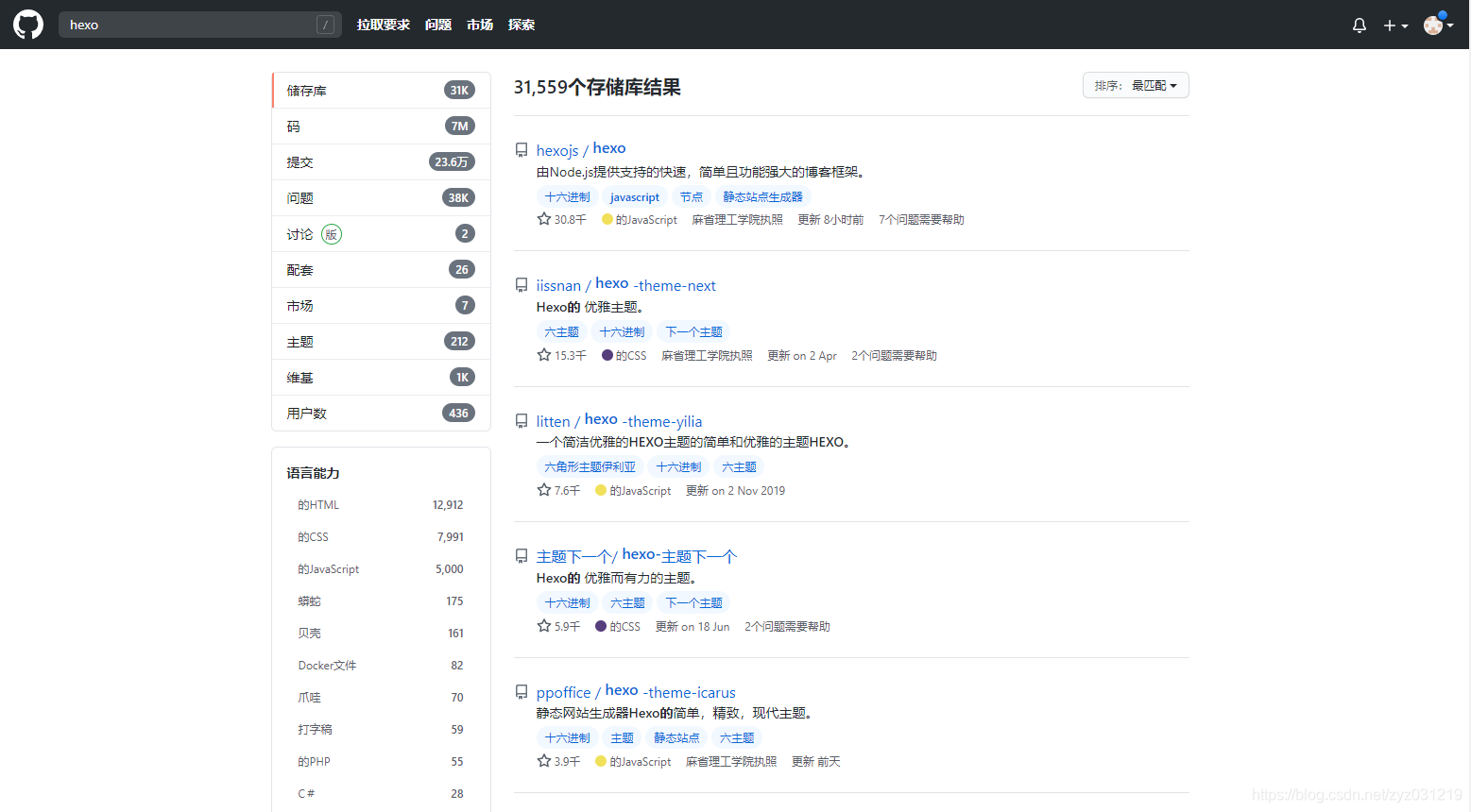
Task: Click 下一个主题 tag under iissnan hexo-theme-next
Action: (x=693, y=332)
